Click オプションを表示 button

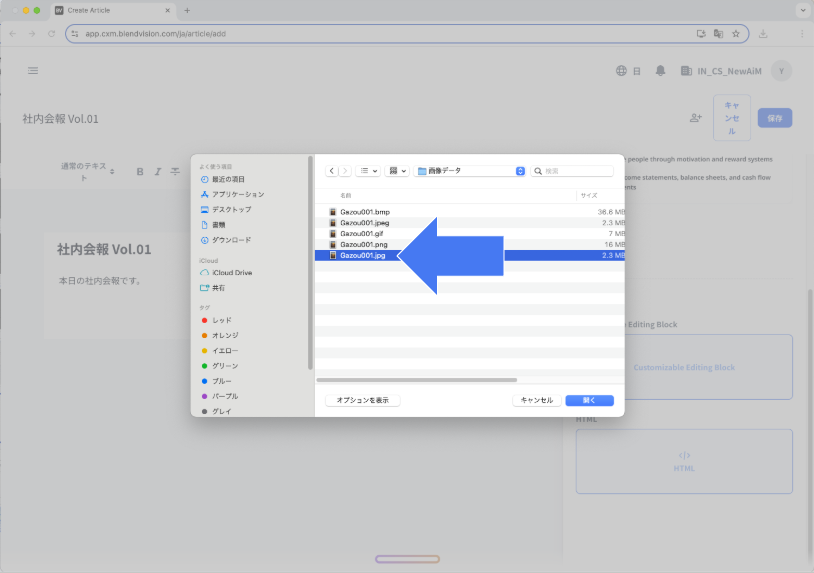tap(362, 400)
